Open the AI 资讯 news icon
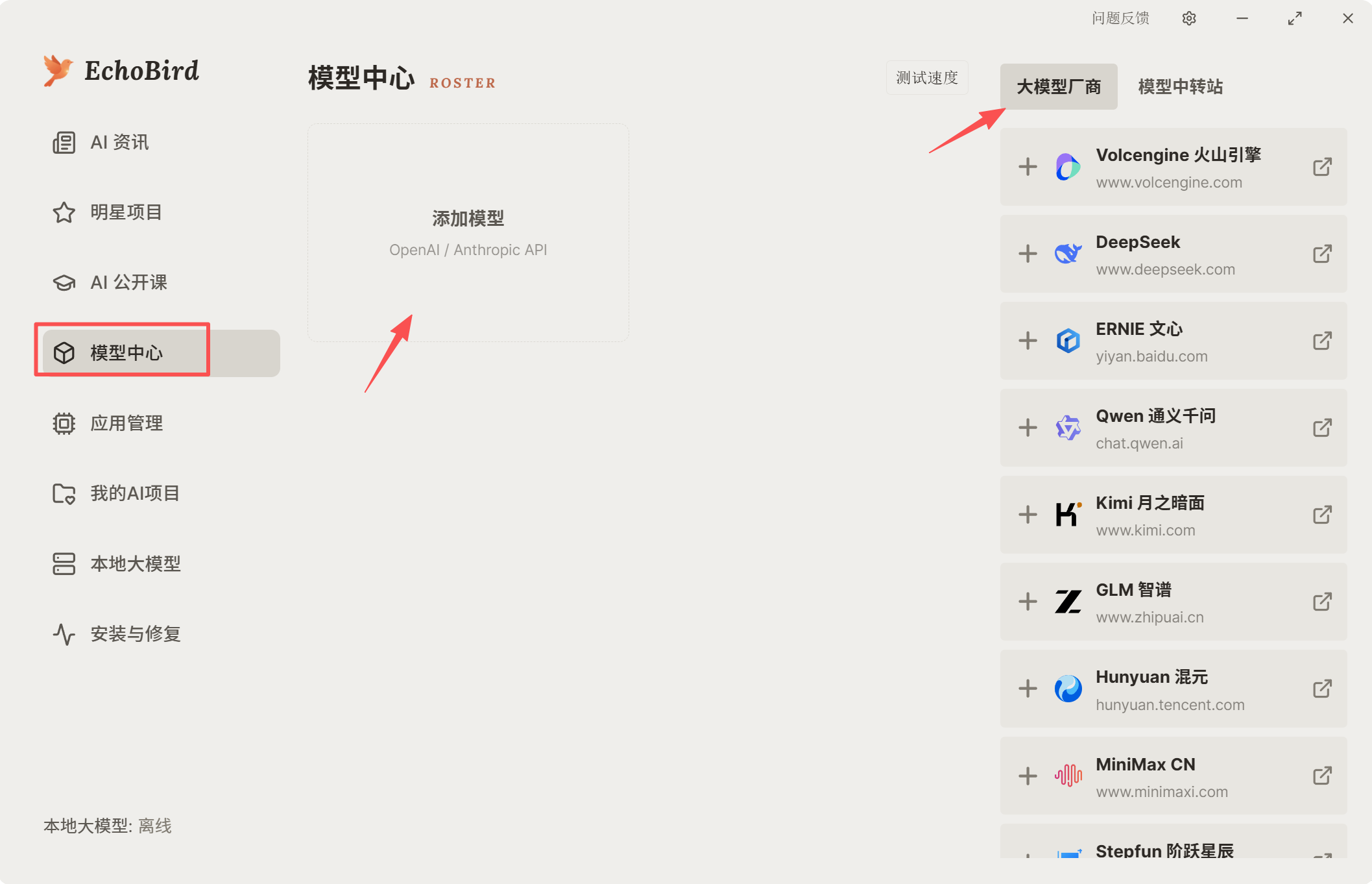The image size is (1372, 884). pos(64,142)
